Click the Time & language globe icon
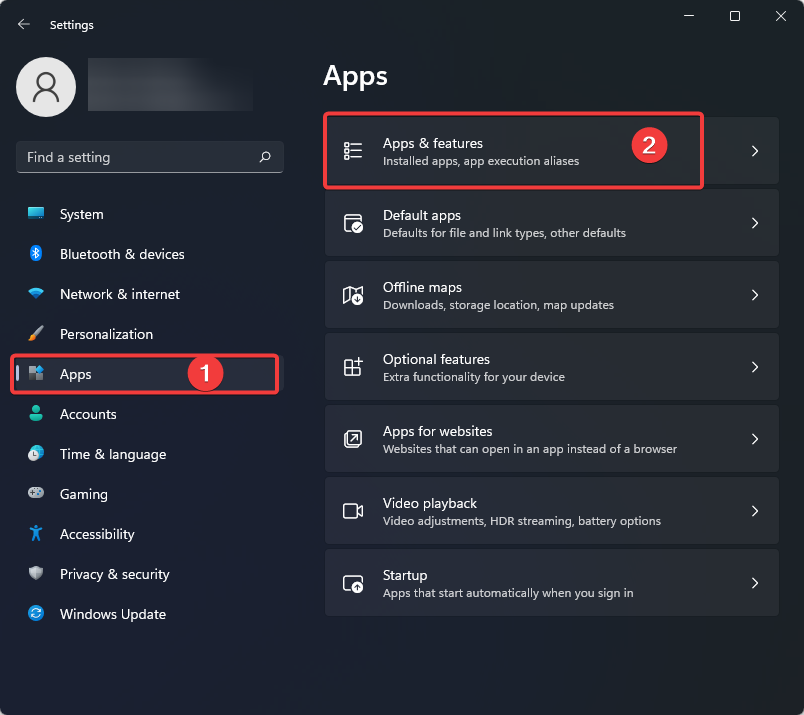This screenshot has height=715, width=804. pos(36,453)
